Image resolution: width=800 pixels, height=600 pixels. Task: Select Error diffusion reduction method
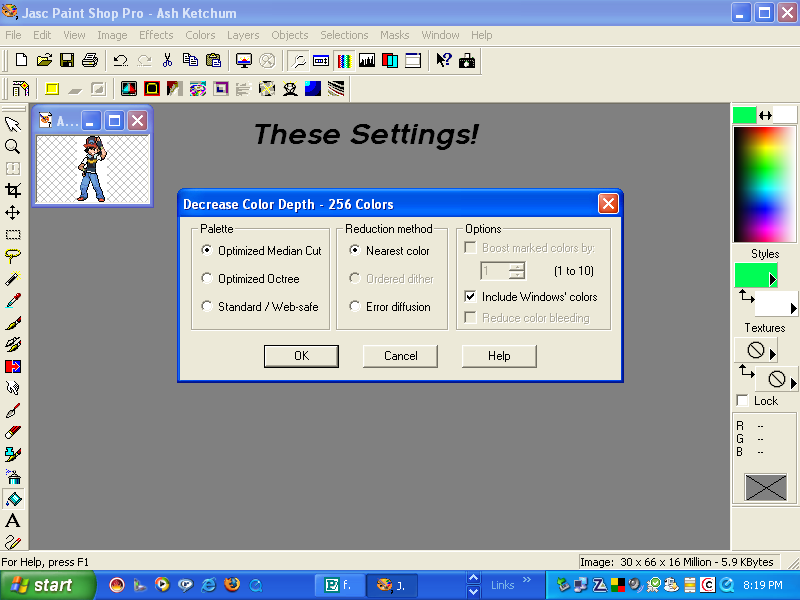tap(390, 307)
